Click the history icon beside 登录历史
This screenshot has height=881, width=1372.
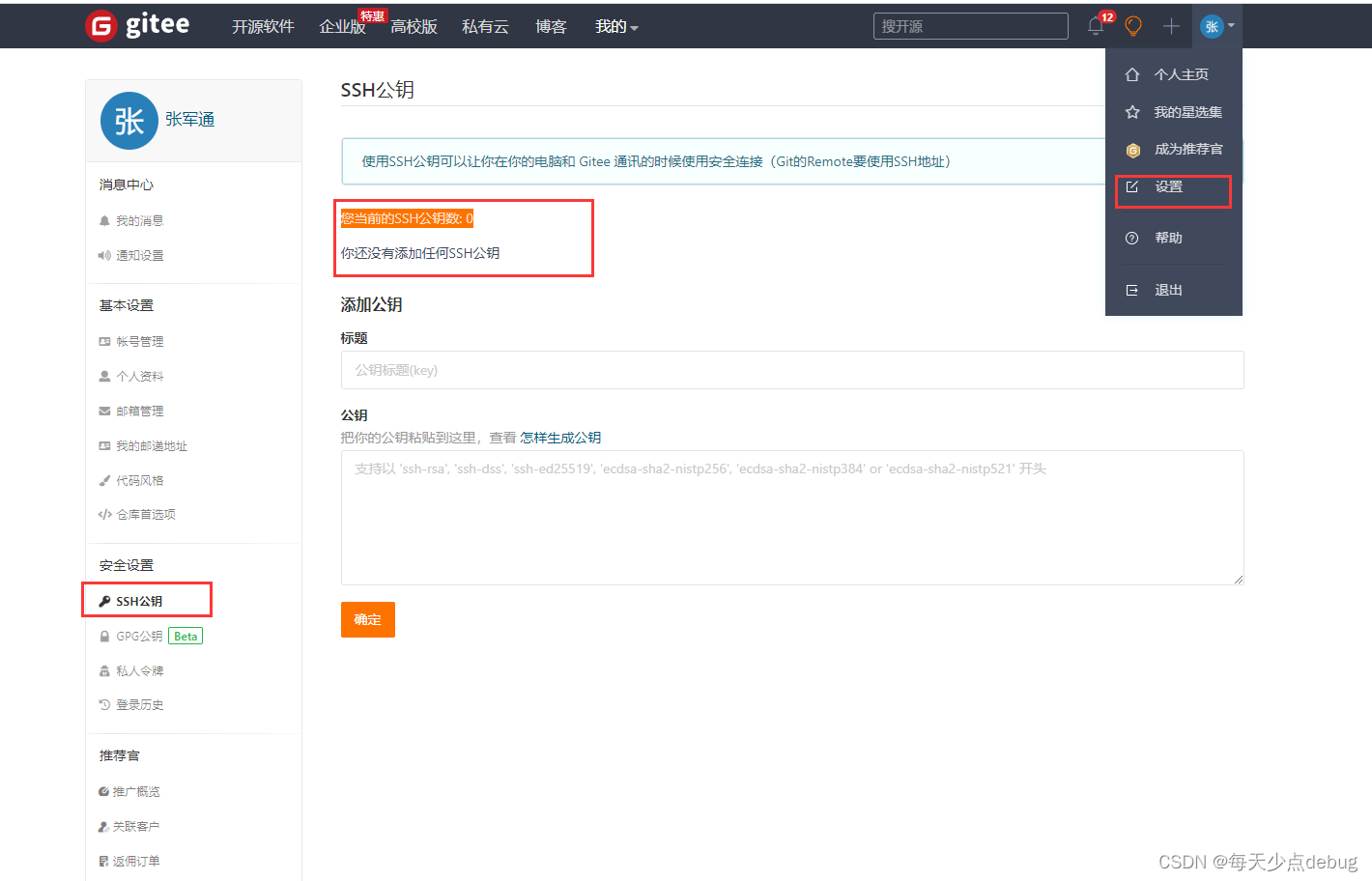104,705
